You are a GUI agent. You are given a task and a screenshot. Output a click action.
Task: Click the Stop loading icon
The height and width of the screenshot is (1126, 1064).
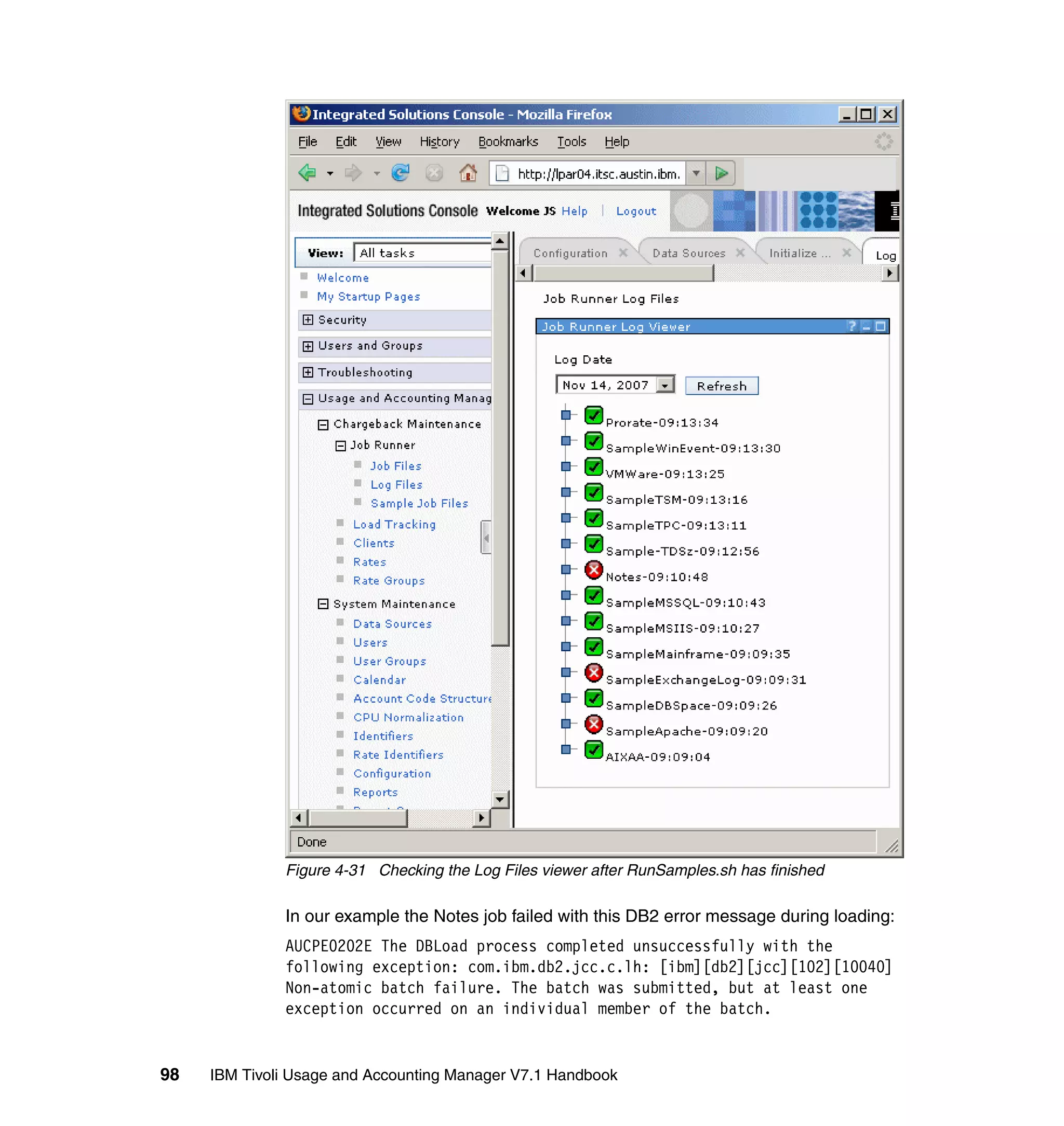[434, 172]
